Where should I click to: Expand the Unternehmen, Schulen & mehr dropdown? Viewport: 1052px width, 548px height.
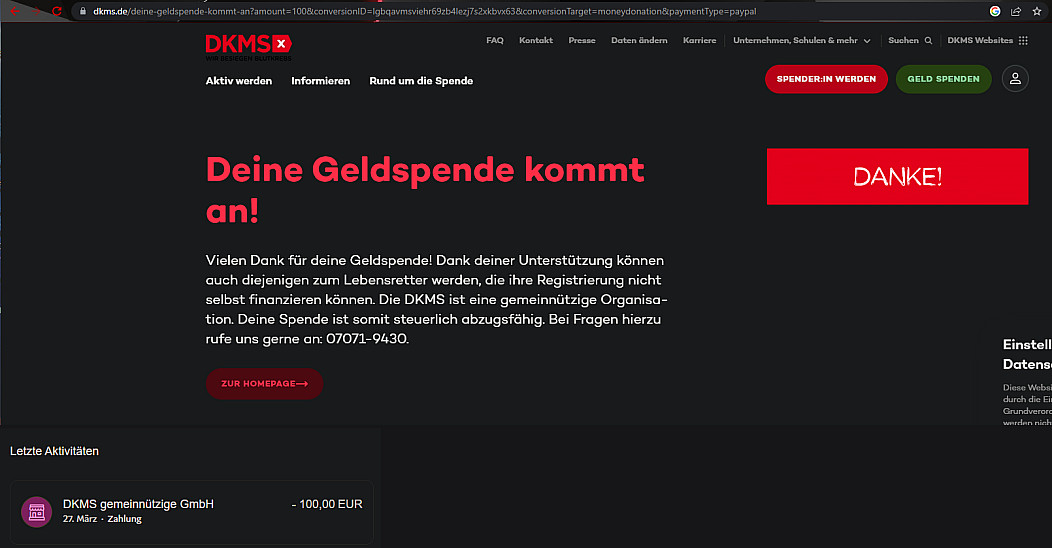801,41
